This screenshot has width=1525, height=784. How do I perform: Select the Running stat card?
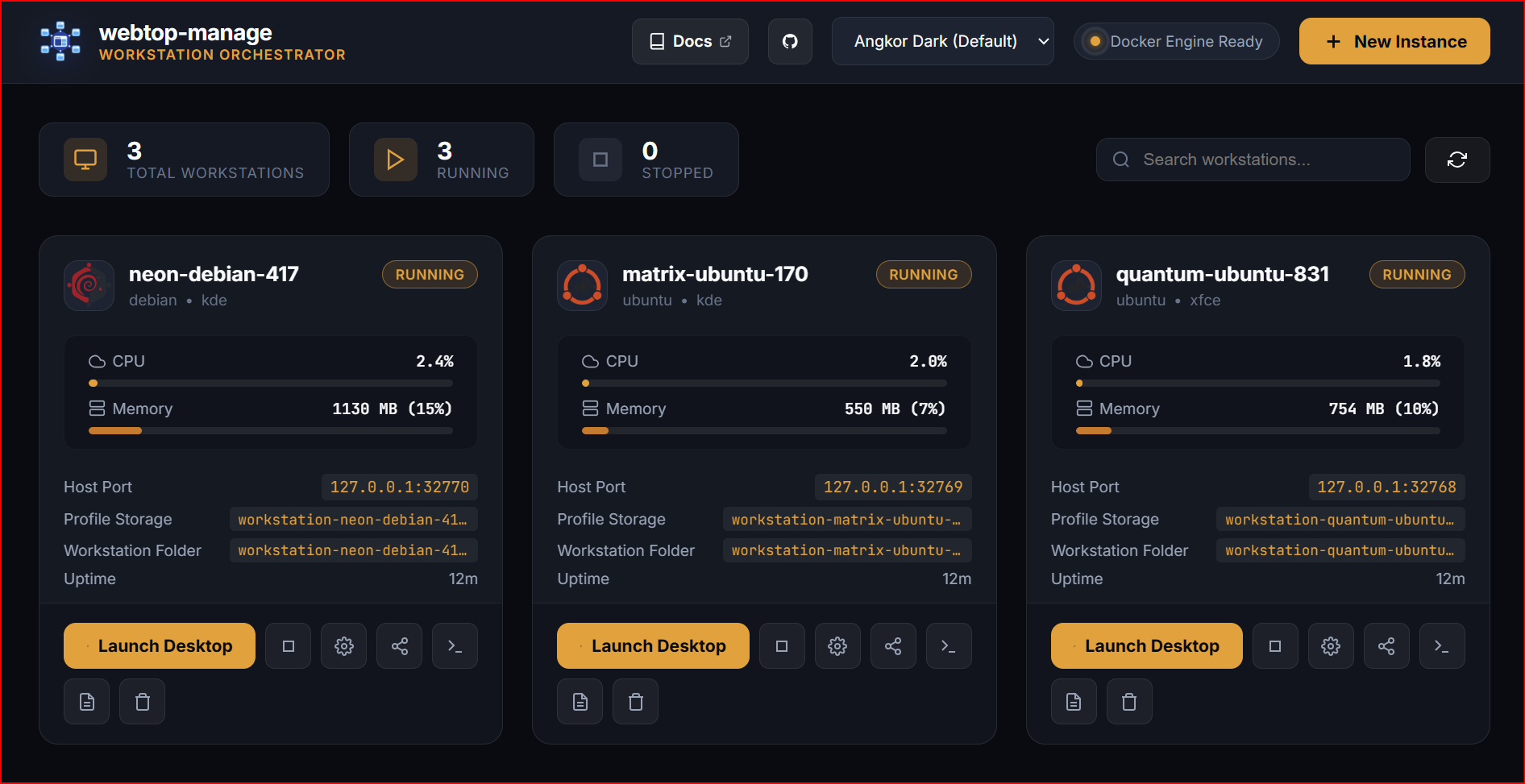pos(442,160)
